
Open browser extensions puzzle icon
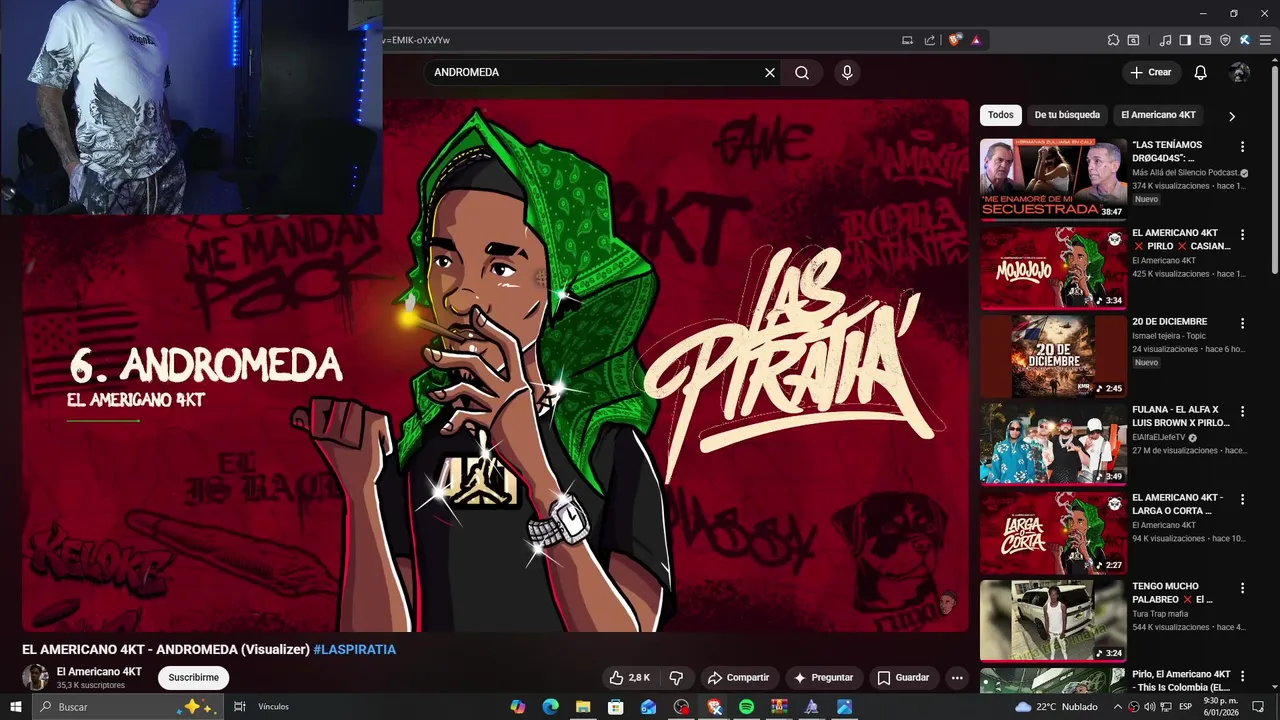coord(1113,40)
